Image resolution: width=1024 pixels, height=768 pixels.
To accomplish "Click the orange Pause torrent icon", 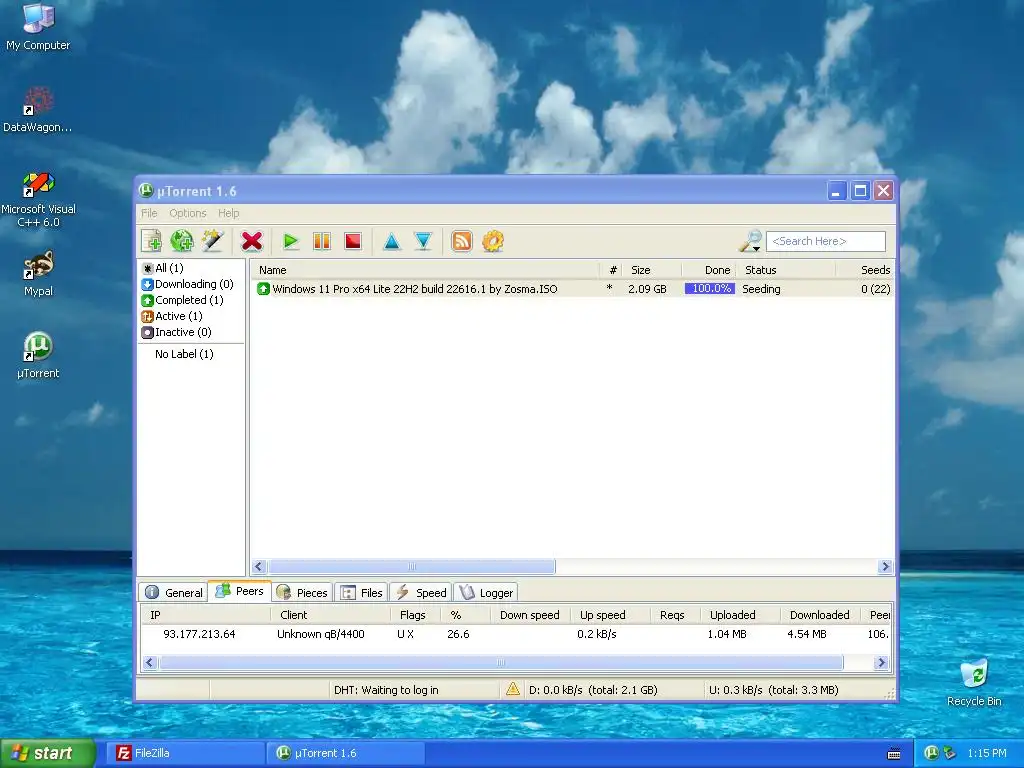I will tap(322, 241).
